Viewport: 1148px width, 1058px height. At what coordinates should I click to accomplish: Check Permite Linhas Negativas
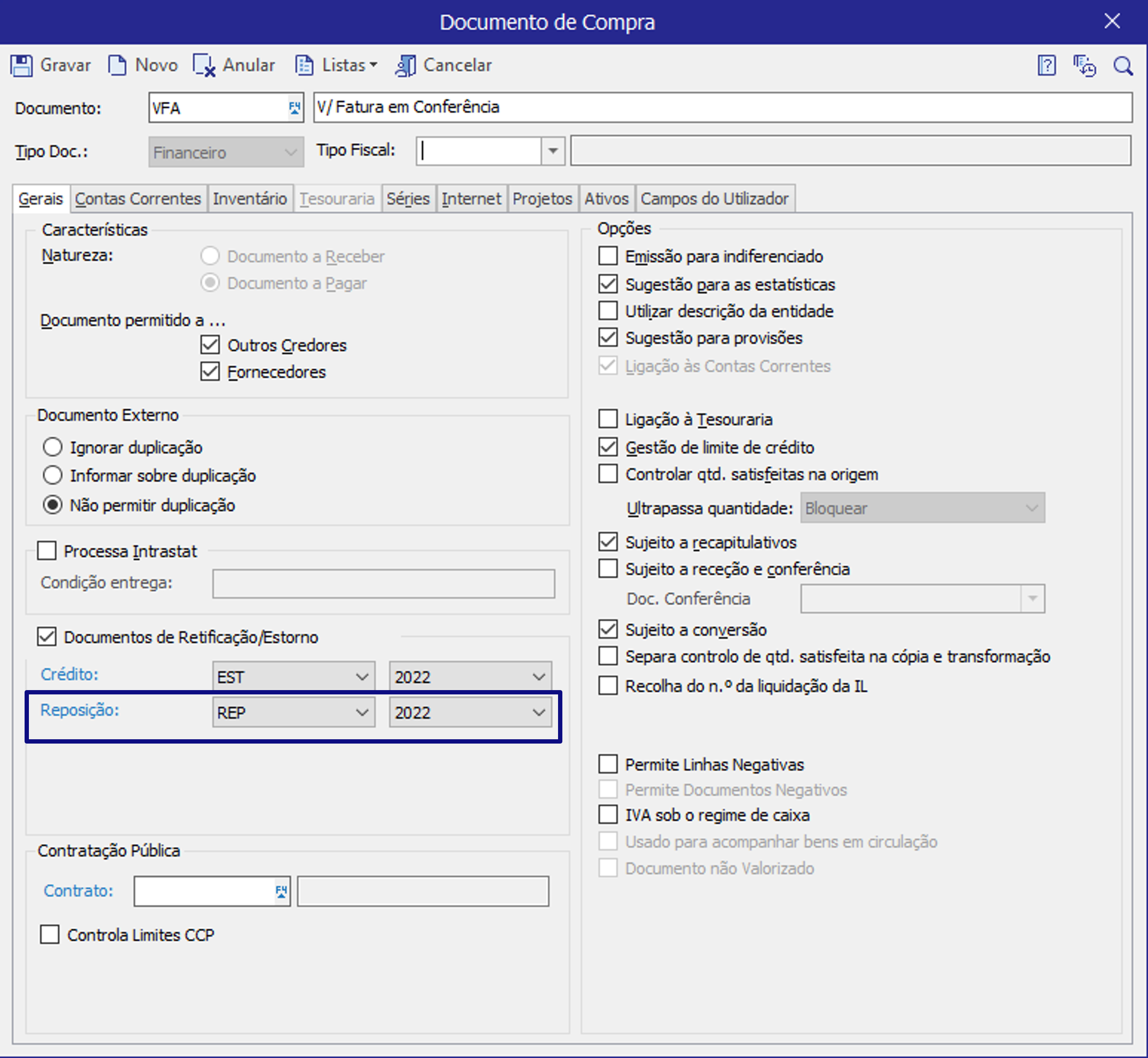point(608,764)
